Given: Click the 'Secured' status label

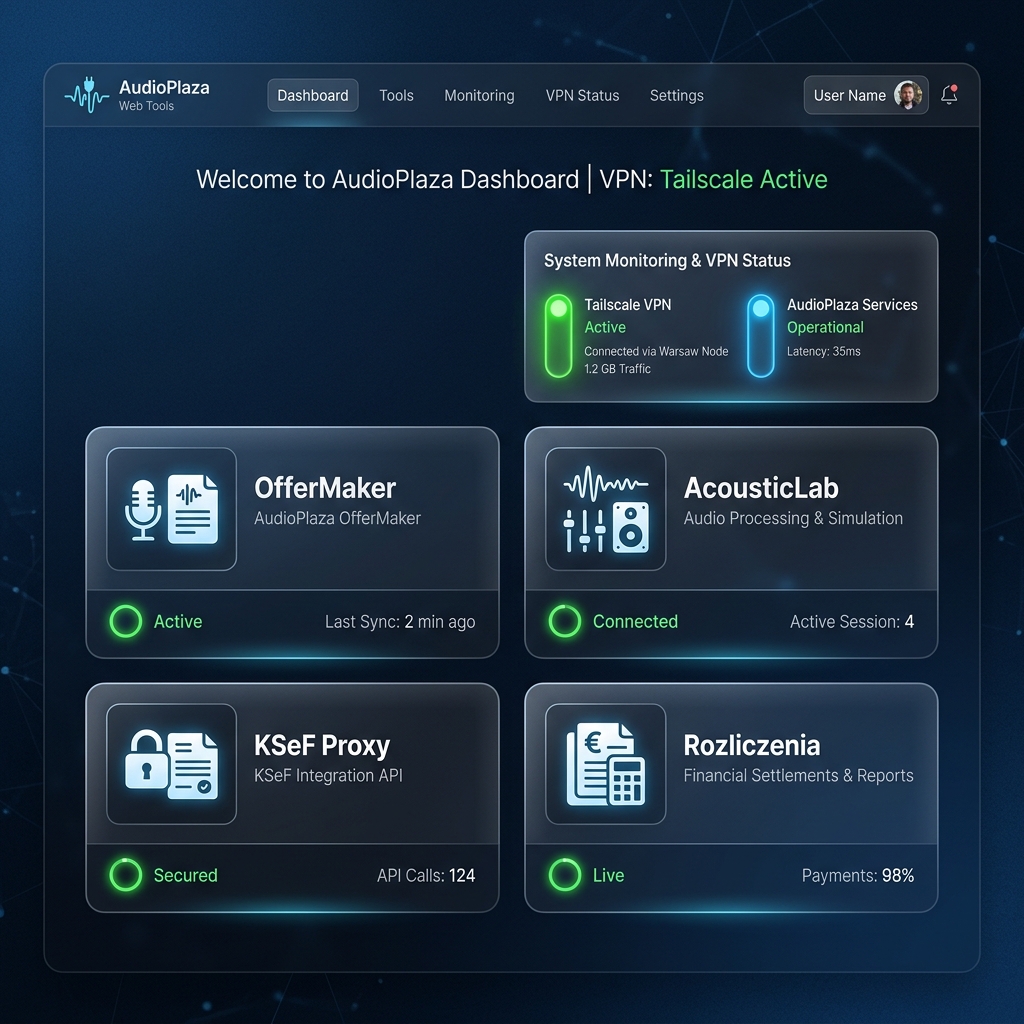Looking at the screenshot, I should [x=185, y=876].
